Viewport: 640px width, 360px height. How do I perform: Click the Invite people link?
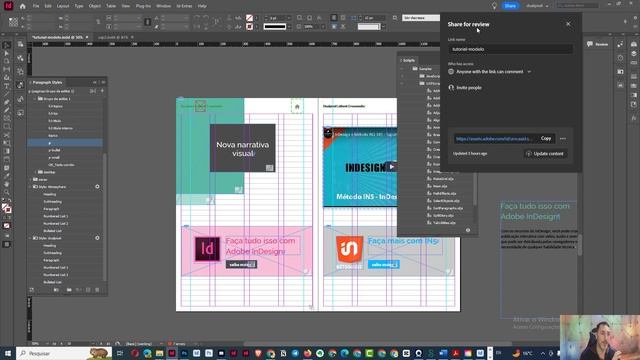469,88
